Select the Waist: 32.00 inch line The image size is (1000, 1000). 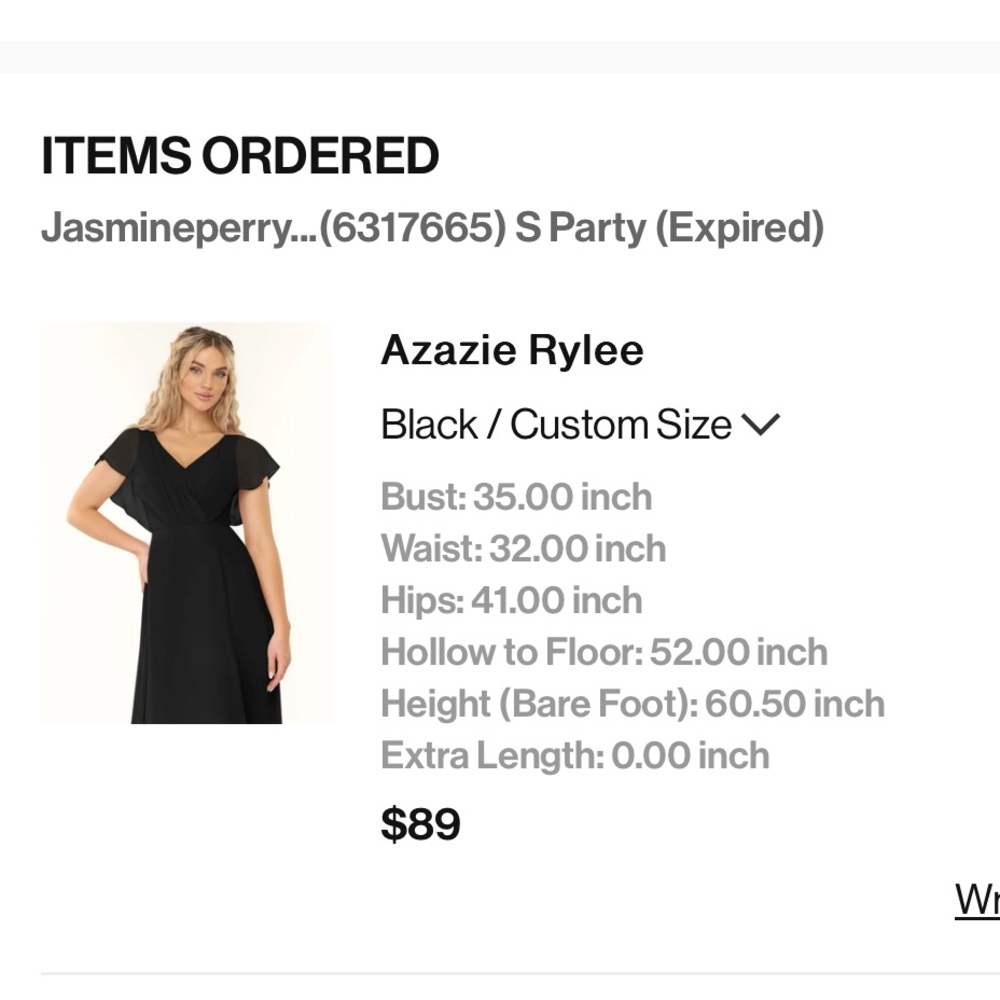[522, 548]
